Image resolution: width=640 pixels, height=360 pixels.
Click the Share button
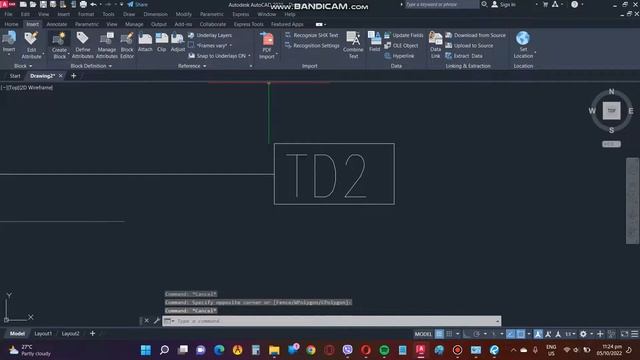coord(138,4)
